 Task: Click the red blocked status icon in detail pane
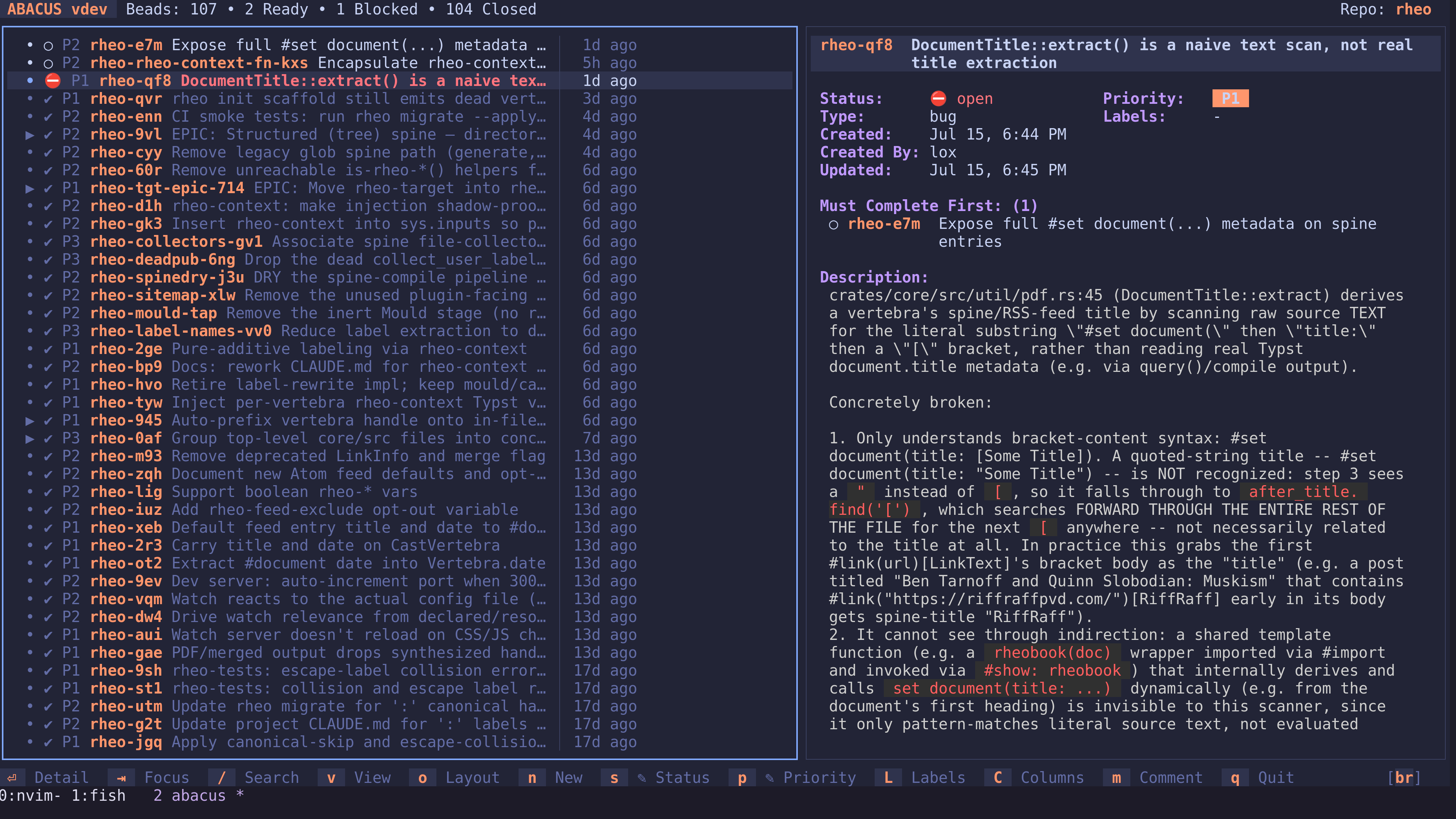(x=938, y=99)
